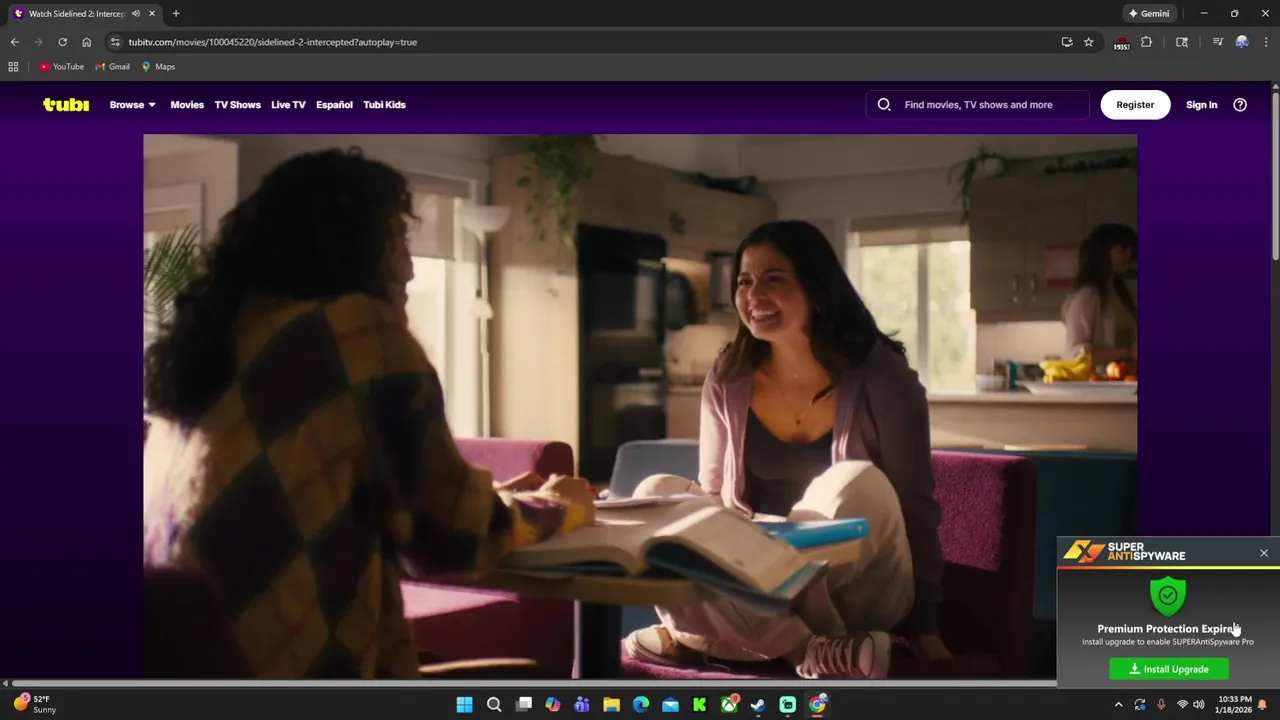Open Tubi Kids
This screenshot has height=720, width=1280.
384,104
